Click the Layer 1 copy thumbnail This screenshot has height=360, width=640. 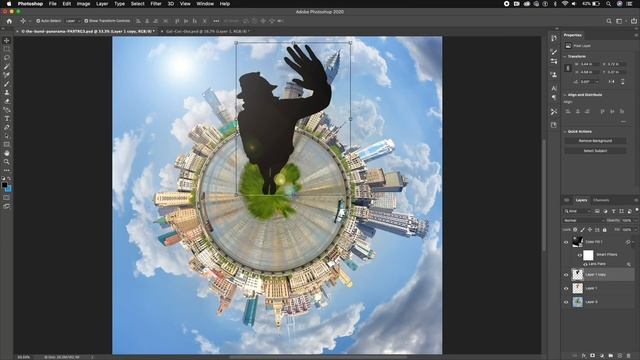coord(577,275)
